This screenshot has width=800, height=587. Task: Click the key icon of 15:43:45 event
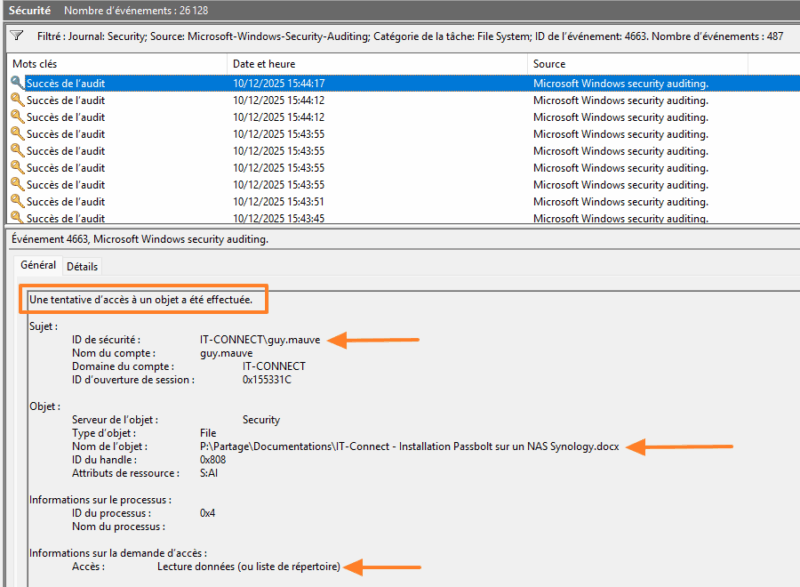point(17,217)
